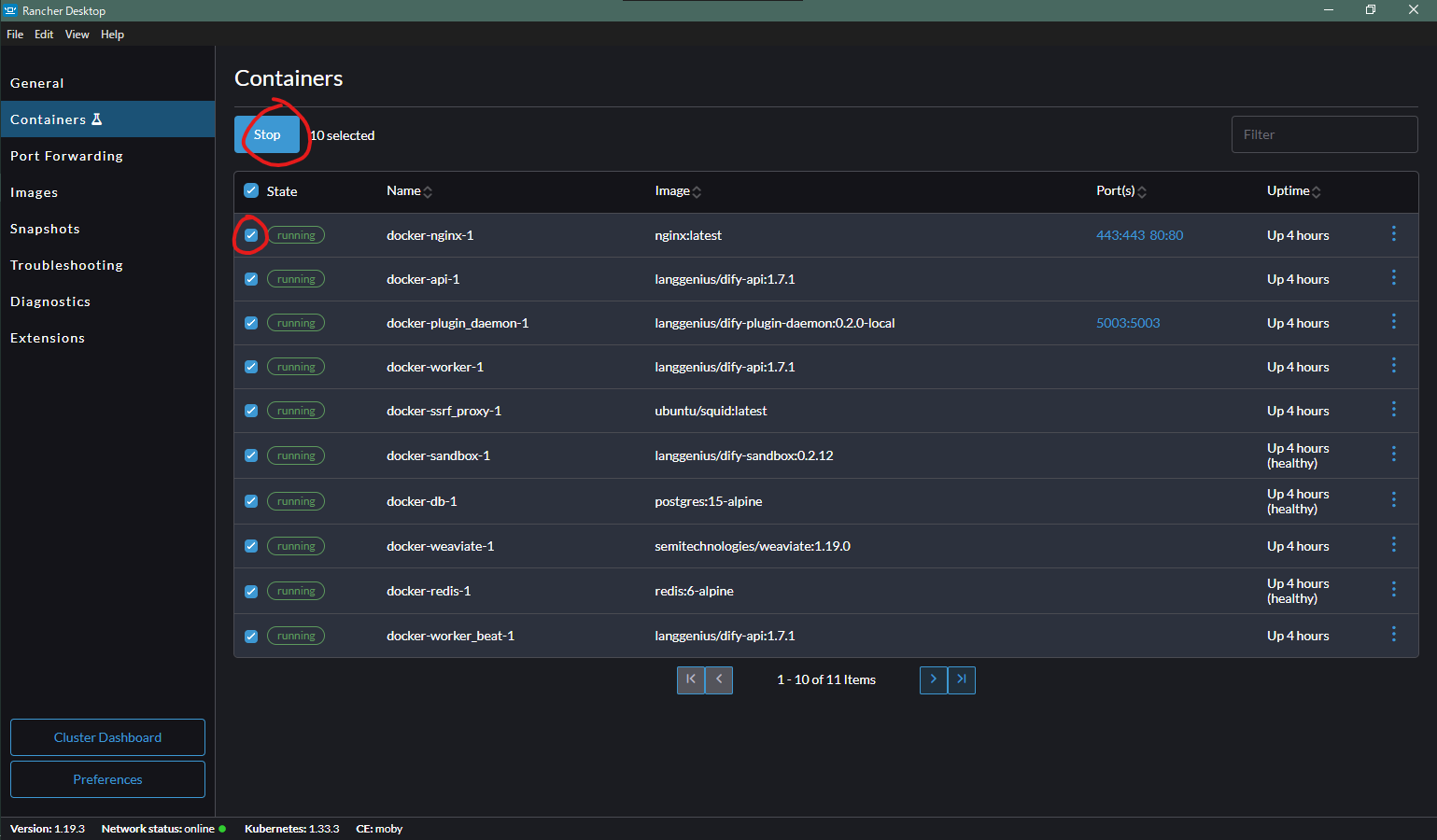This screenshot has width=1437, height=840.
Task: Go to previous page of containers
Action: coord(719,679)
